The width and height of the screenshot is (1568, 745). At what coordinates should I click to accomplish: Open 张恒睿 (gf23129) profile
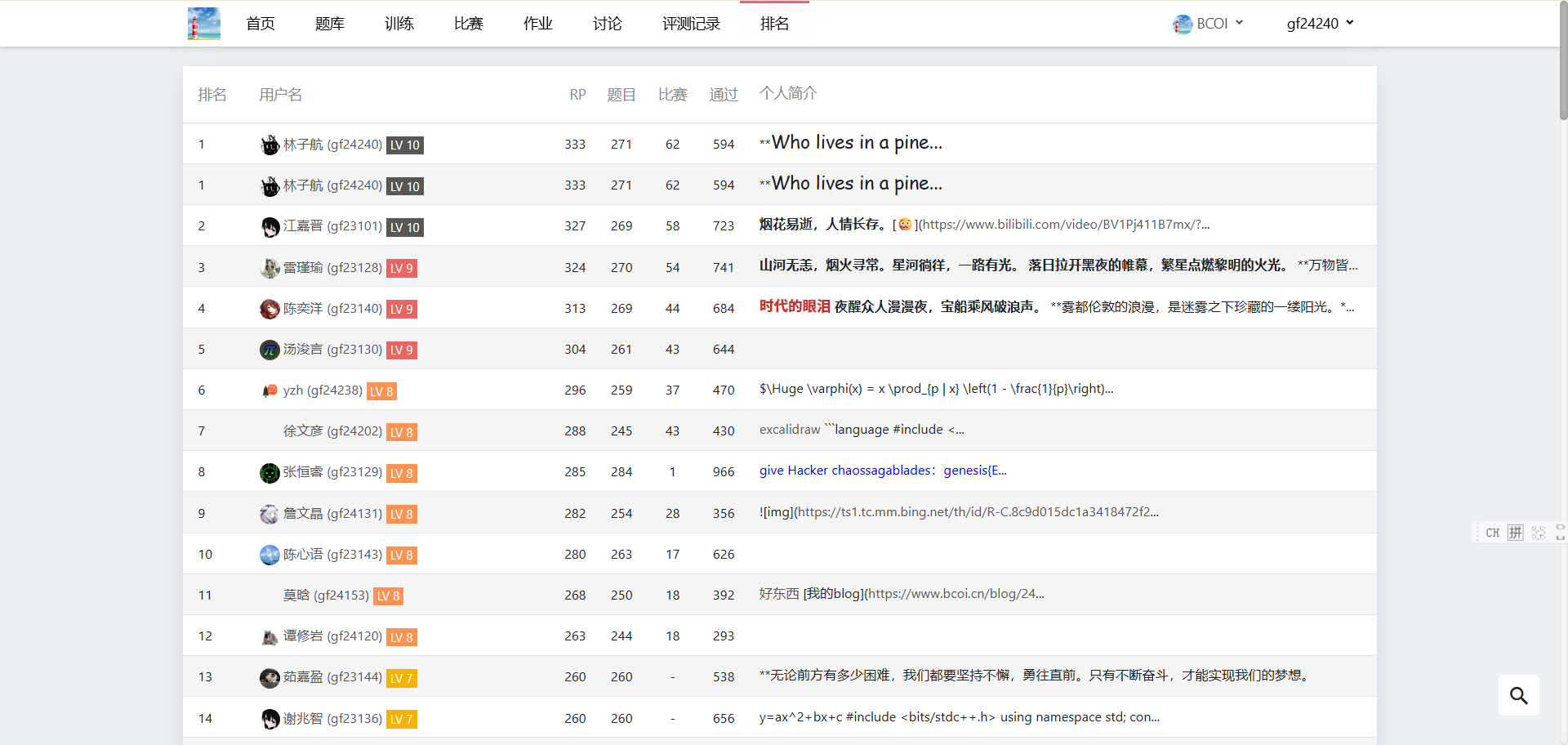tap(332, 472)
